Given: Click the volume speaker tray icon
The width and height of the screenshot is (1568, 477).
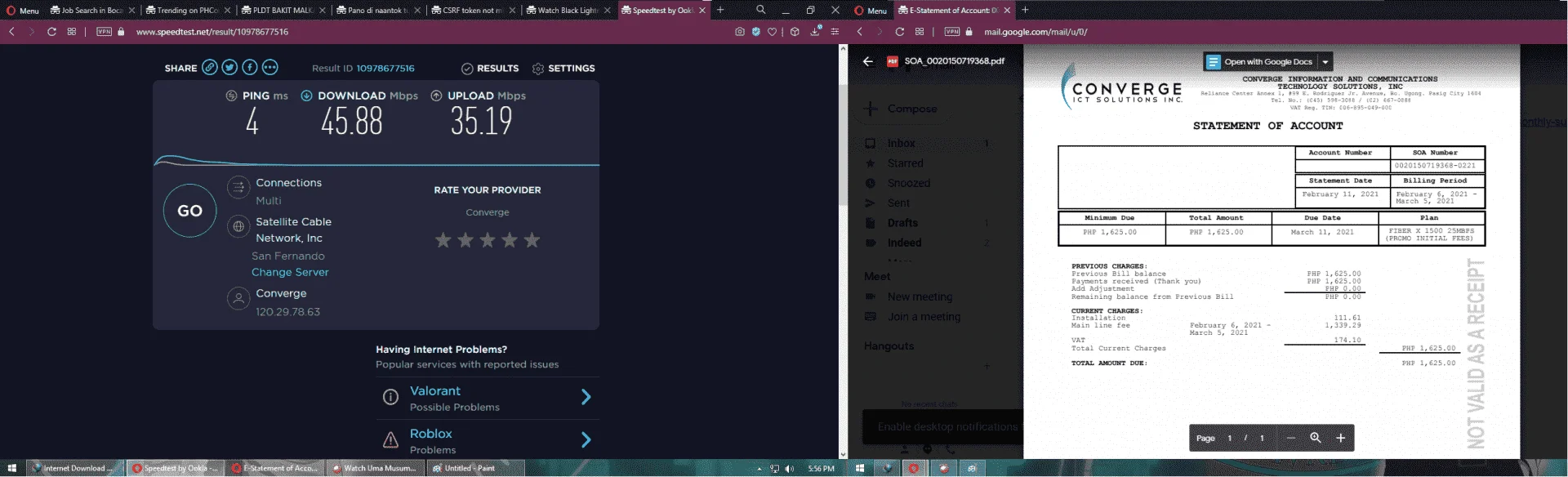Looking at the screenshot, I should pos(789,469).
